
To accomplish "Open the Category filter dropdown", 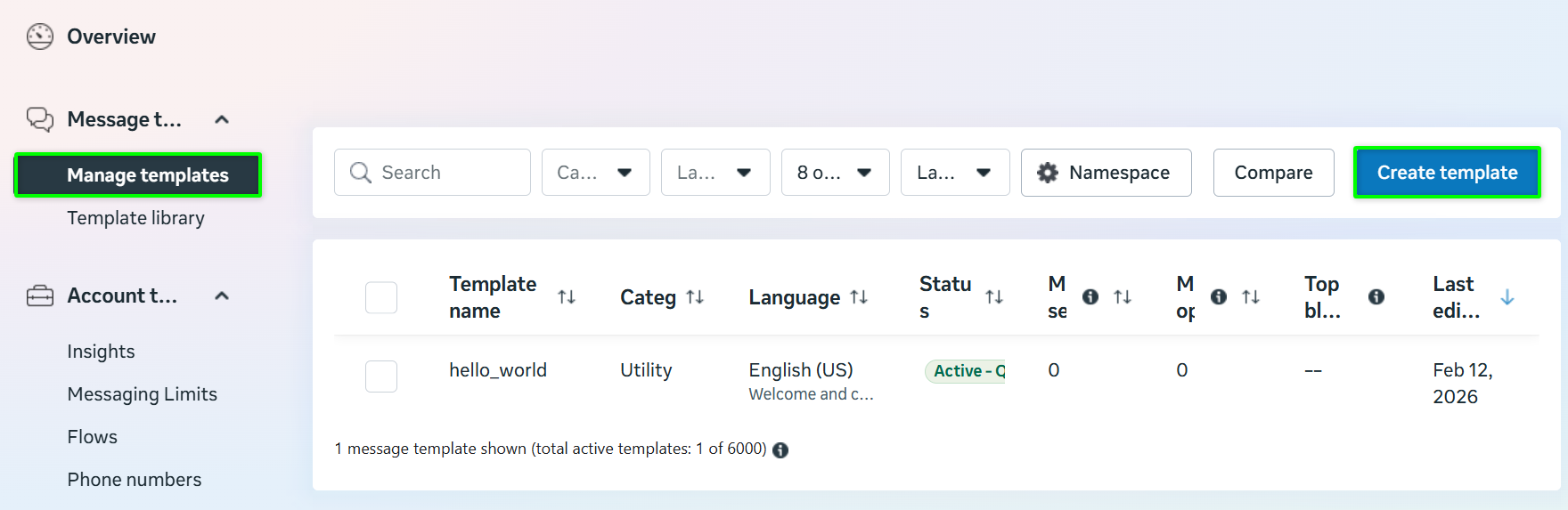I will [x=595, y=173].
